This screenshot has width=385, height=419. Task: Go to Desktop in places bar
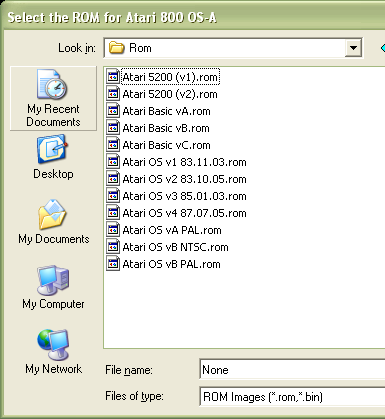(53, 157)
